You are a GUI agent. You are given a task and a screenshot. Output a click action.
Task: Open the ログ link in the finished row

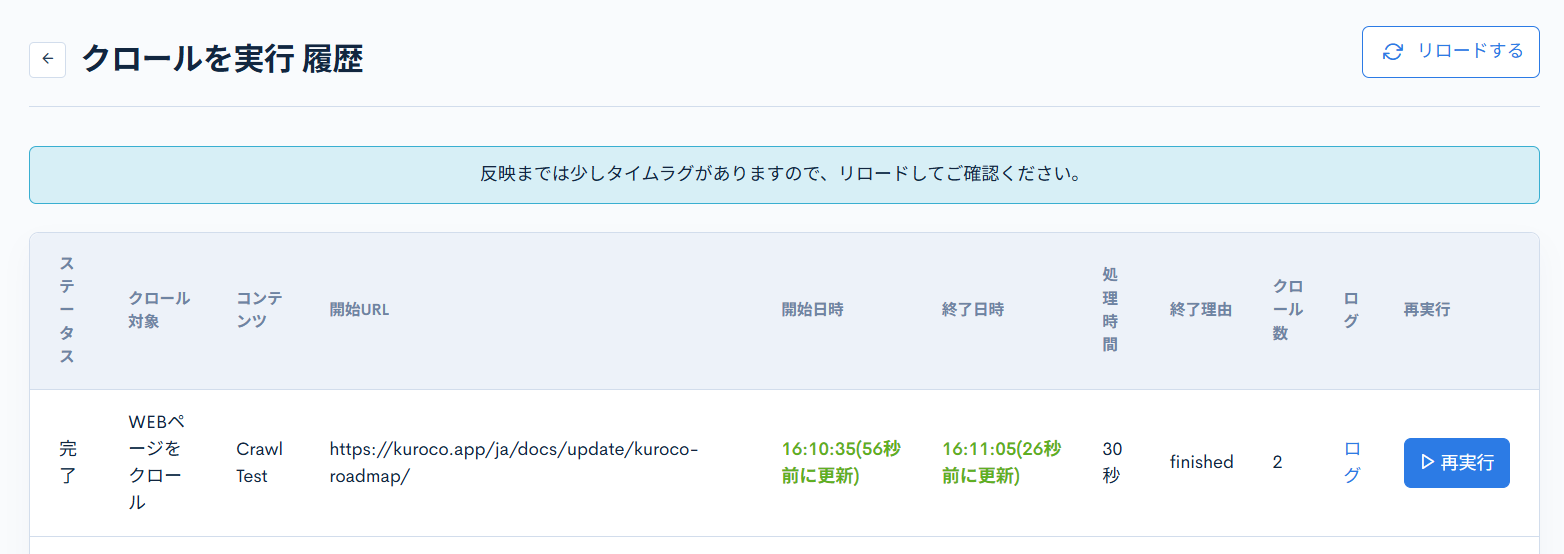click(x=1352, y=462)
